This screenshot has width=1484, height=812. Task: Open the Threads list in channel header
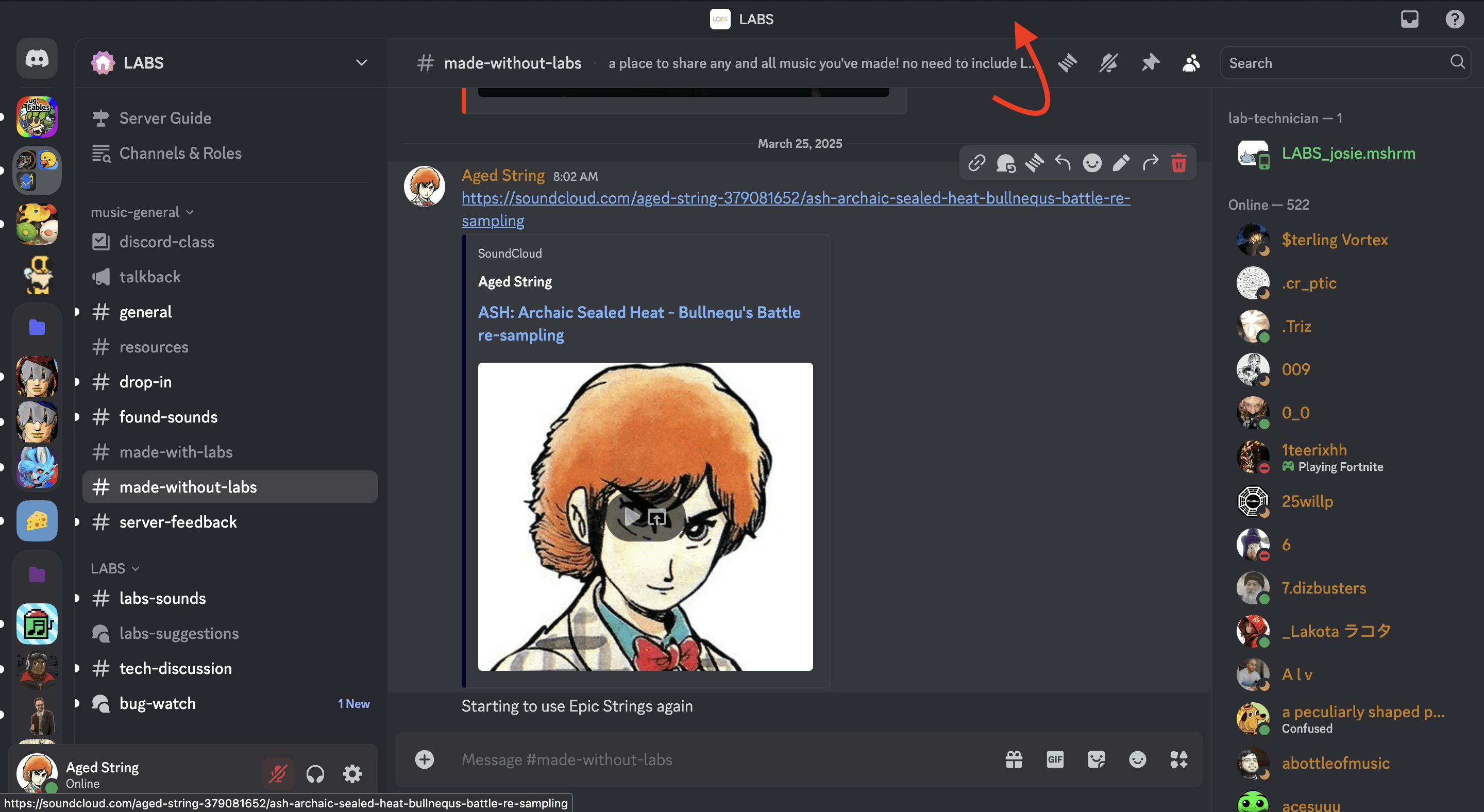click(x=1068, y=63)
